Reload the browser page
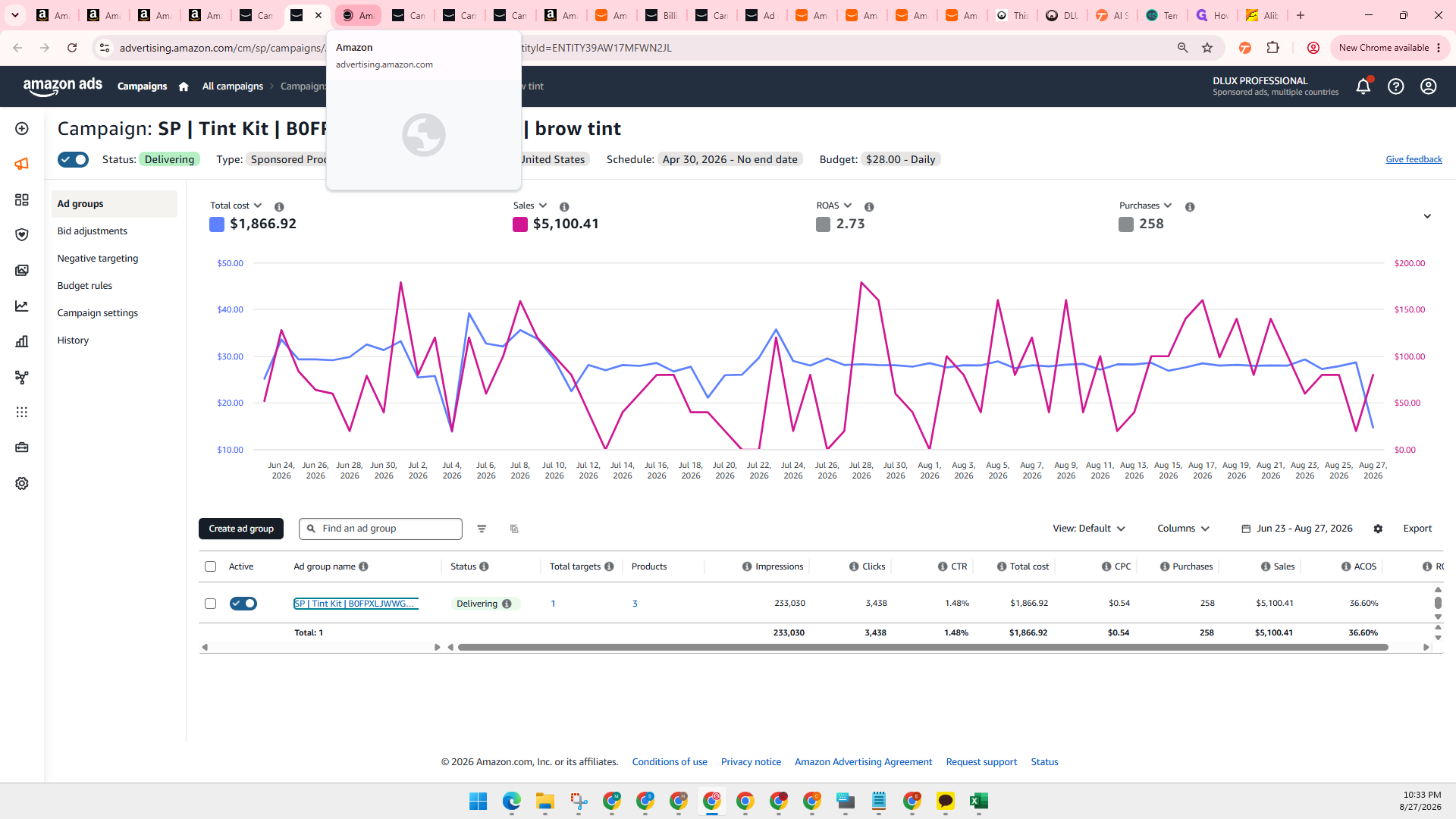1456x819 pixels. tap(72, 48)
